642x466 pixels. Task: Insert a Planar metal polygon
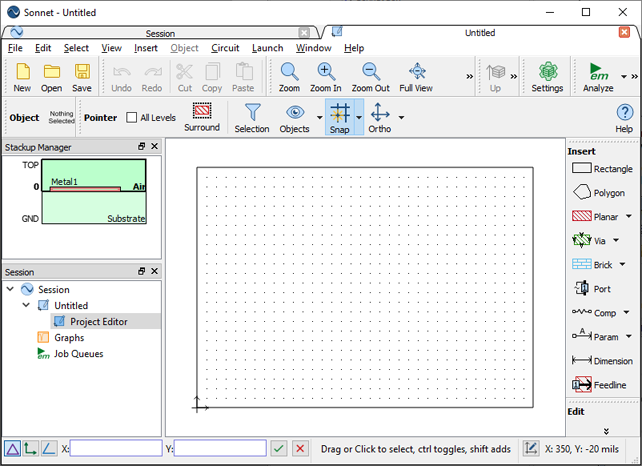(x=595, y=216)
